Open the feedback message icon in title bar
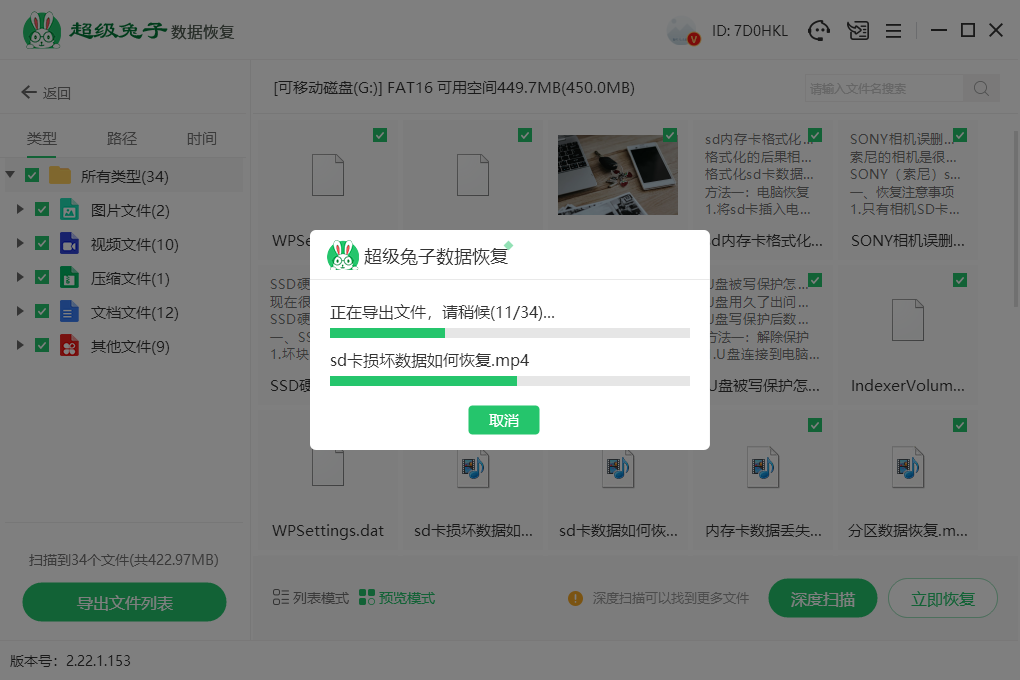The image size is (1020, 680). (857, 31)
